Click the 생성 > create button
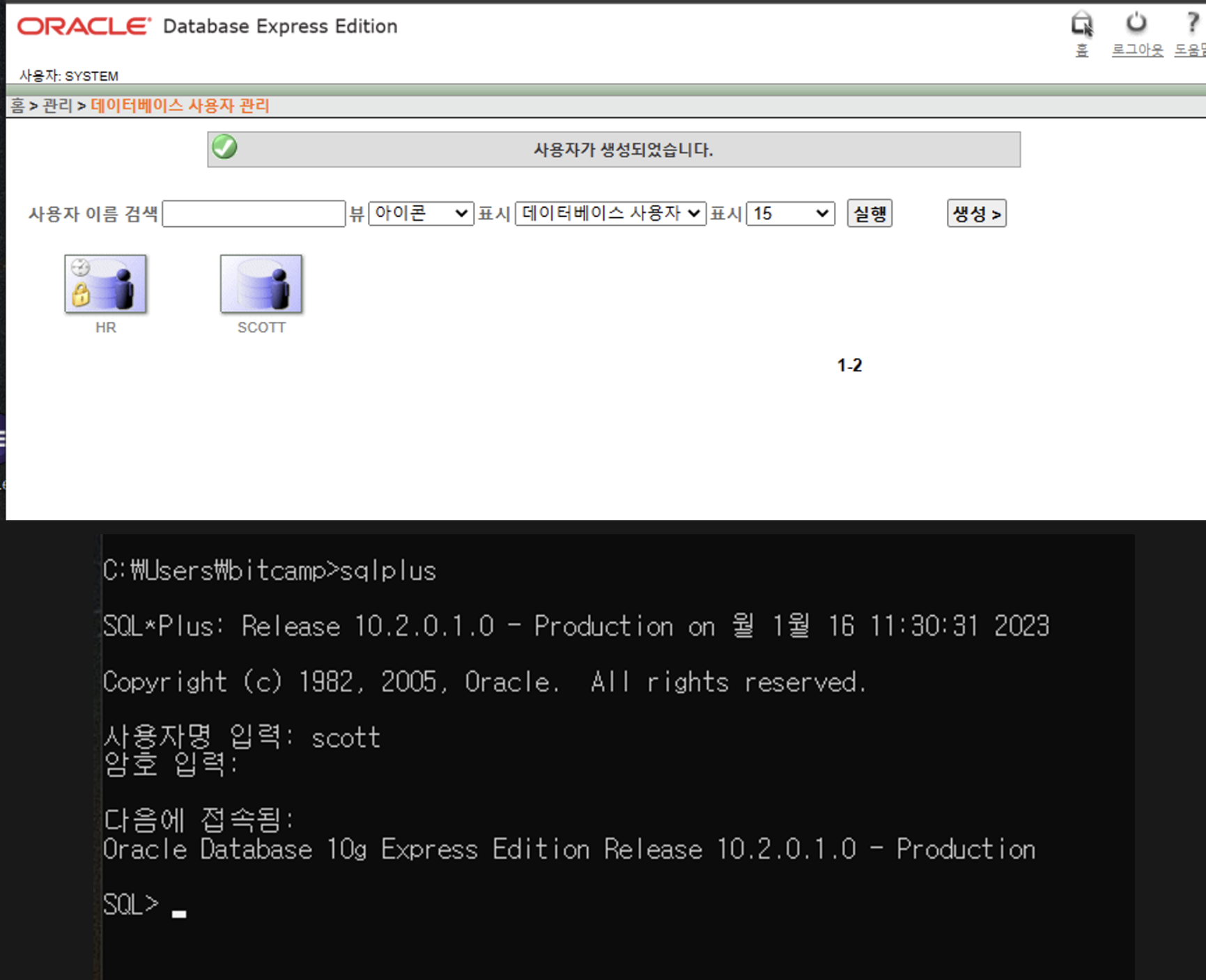Screen dimensions: 1206x980 977,213
